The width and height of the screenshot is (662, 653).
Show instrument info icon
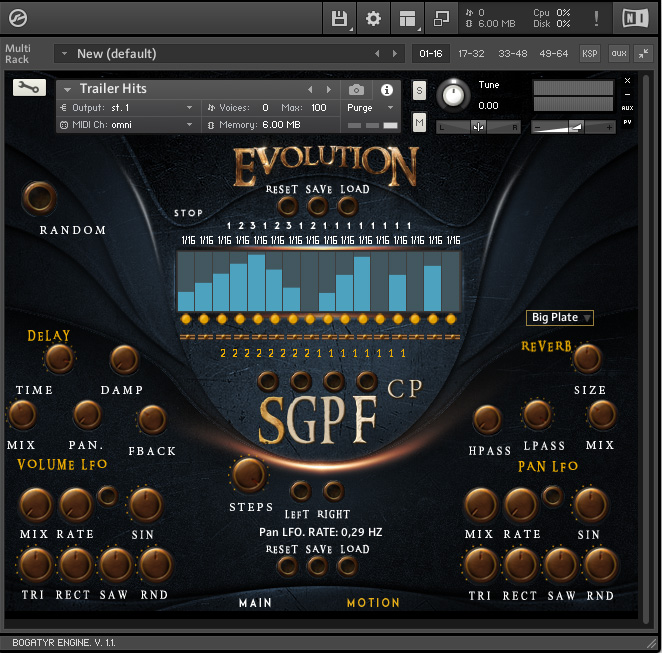[x=386, y=90]
